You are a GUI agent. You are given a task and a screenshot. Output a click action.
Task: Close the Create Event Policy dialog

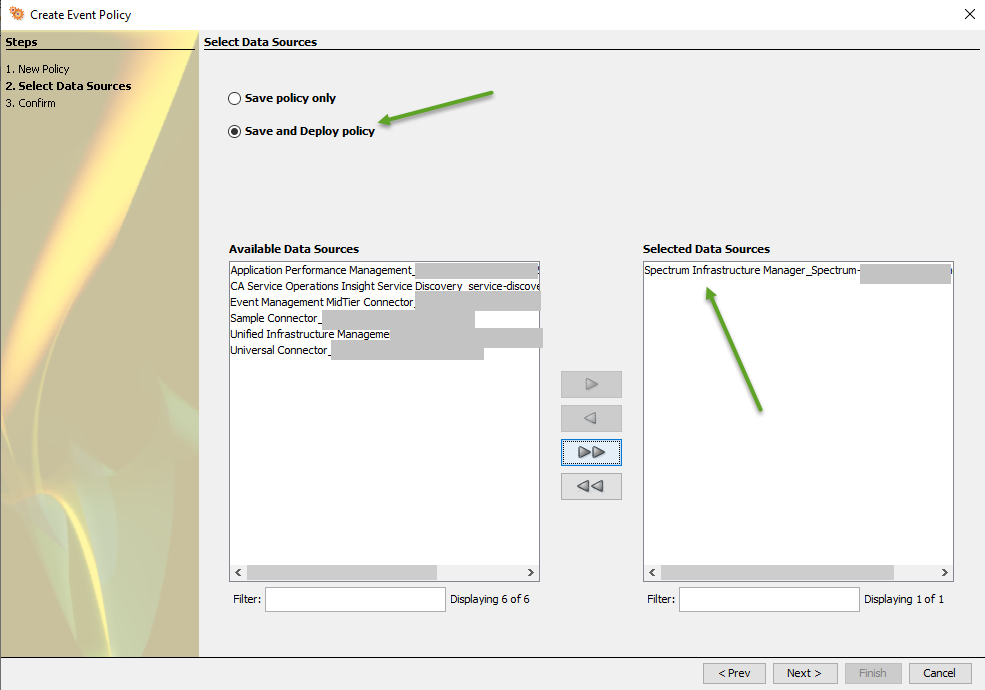click(x=969, y=14)
